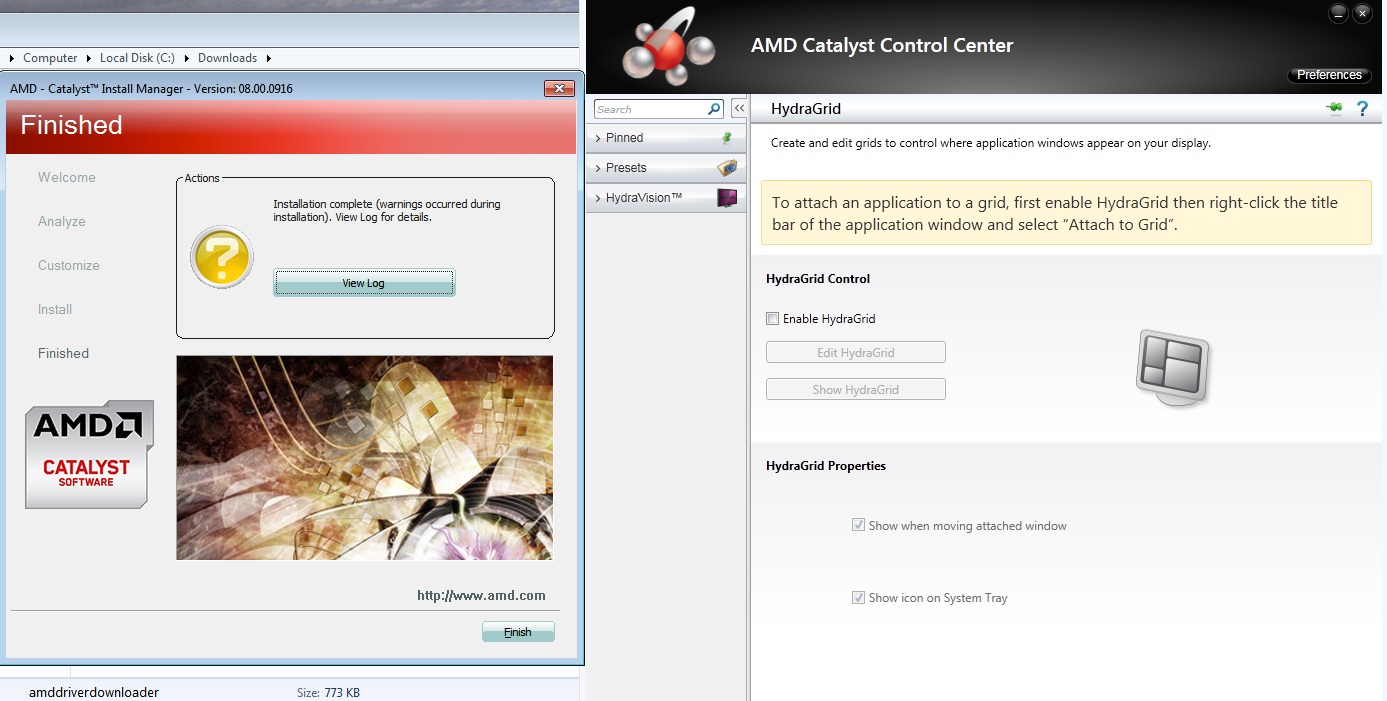Image resolution: width=1387 pixels, height=701 pixels.
Task: Click Downloads in the Explorer breadcrumb
Action: point(227,58)
